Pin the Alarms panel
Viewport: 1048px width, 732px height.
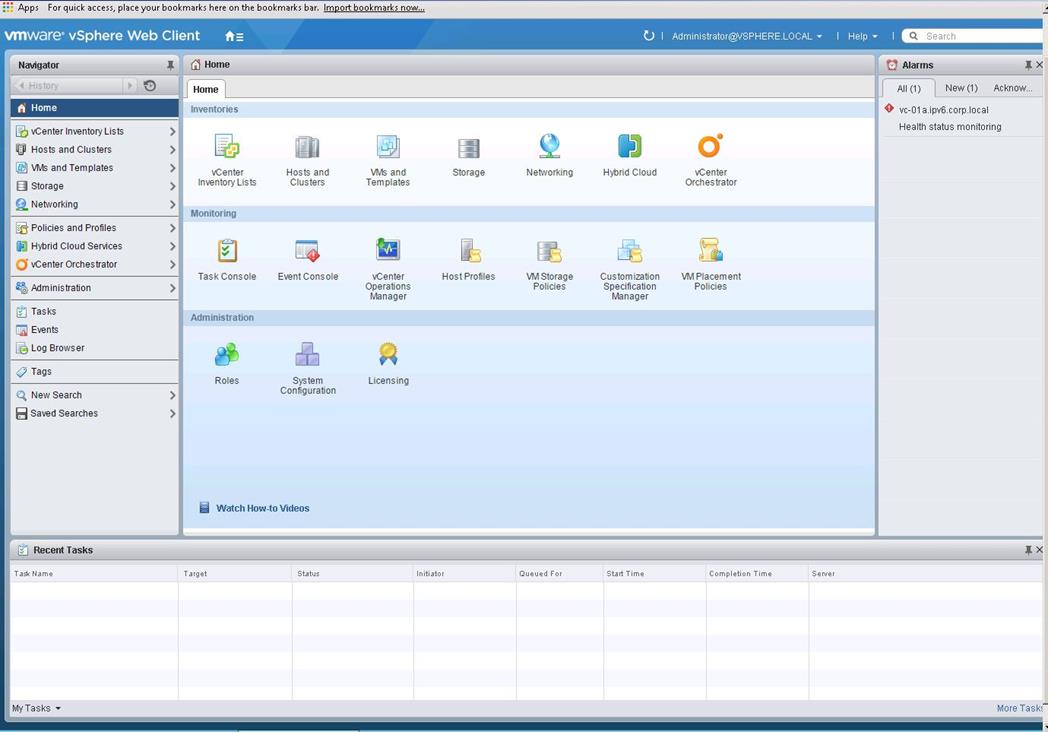[x=1028, y=65]
